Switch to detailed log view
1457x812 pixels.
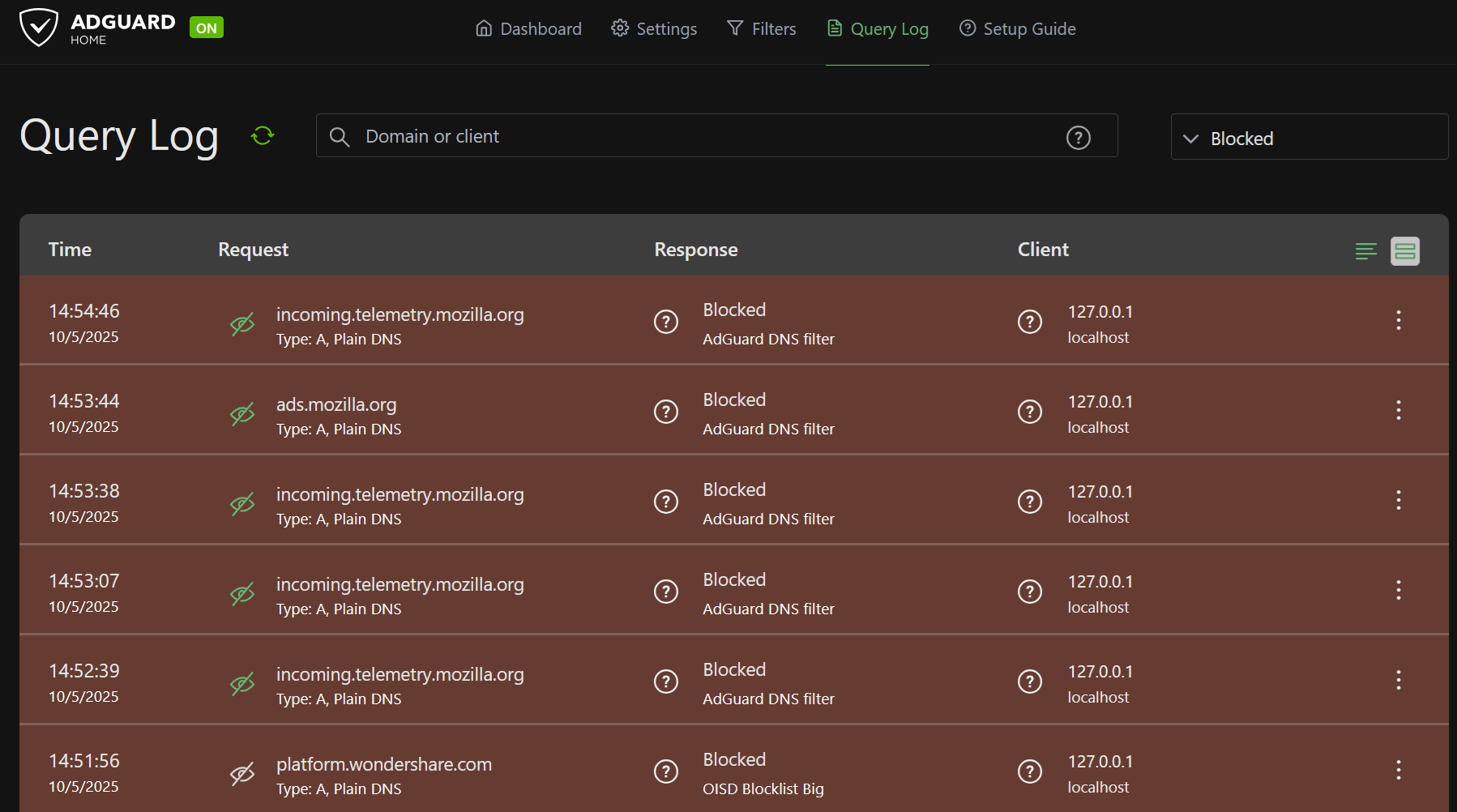1404,251
